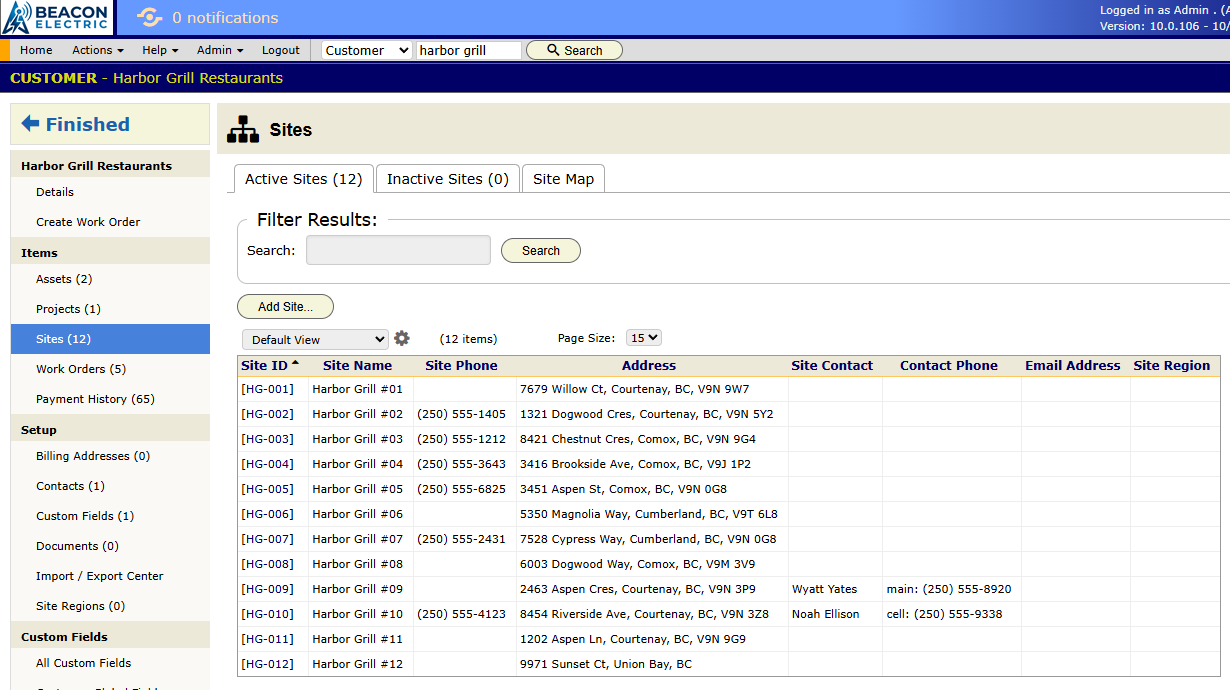This screenshot has height=690, width=1230.
Task: Click the harbor grill search input field
Action: coord(469,50)
